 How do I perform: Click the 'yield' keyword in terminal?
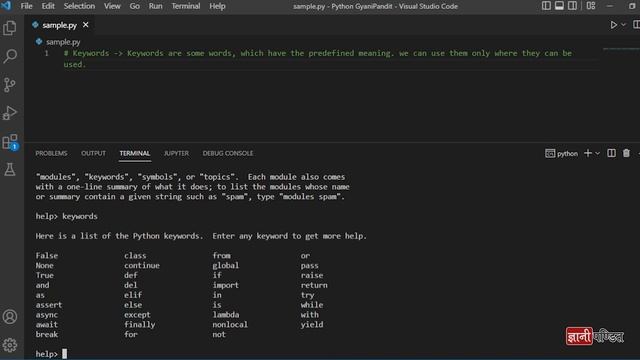pyautogui.click(x=312, y=324)
